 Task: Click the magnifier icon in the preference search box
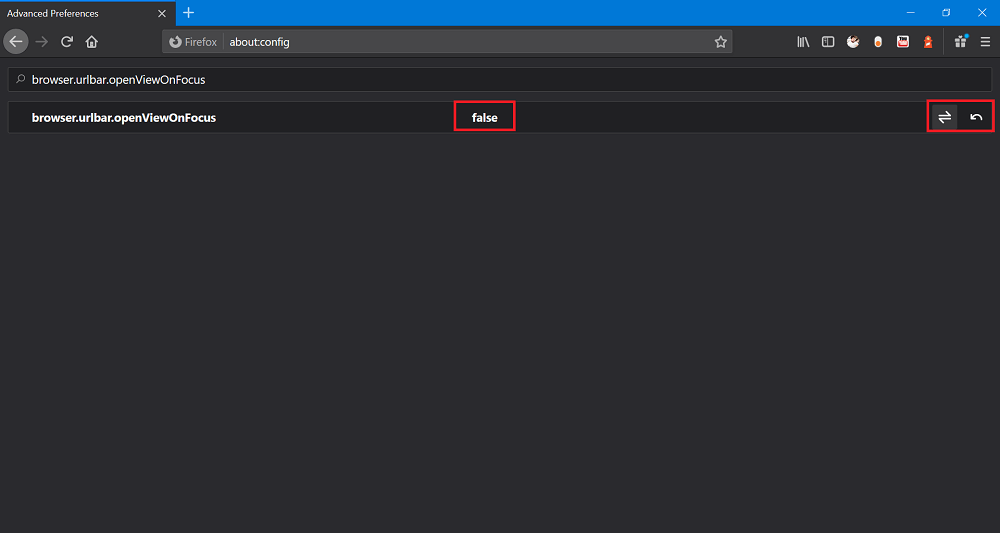20,80
